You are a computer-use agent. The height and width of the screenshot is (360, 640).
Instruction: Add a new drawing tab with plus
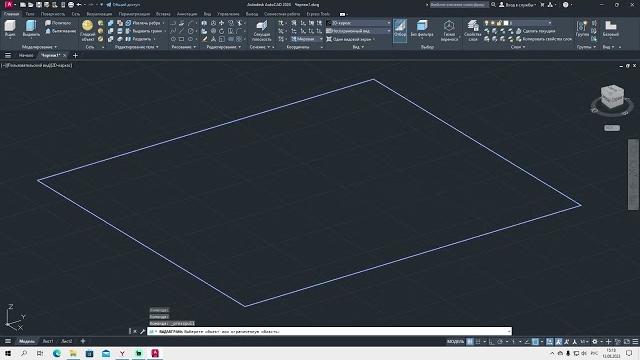[75, 56]
